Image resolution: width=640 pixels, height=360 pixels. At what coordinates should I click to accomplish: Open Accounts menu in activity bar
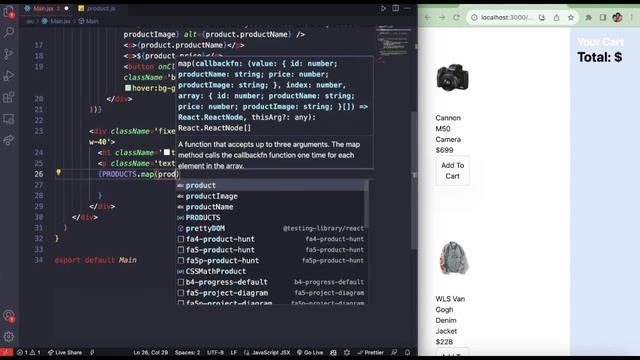[x=9, y=316]
